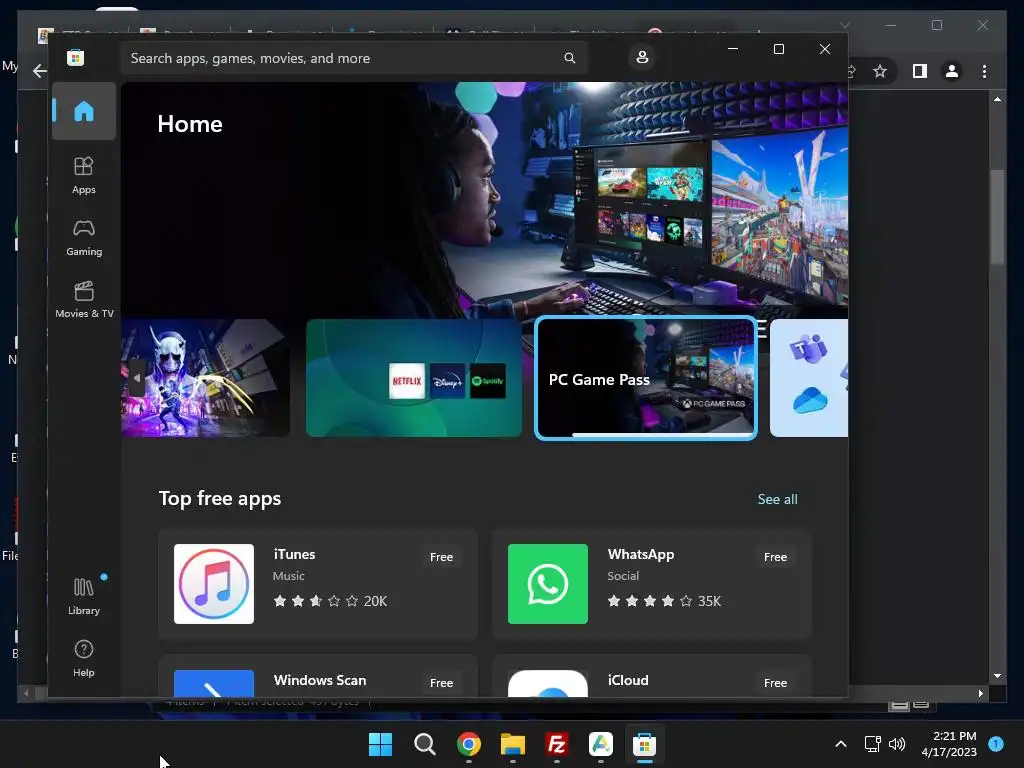Open the WhatsApp app icon
The width and height of the screenshot is (1024, 768).
[548, 584]
